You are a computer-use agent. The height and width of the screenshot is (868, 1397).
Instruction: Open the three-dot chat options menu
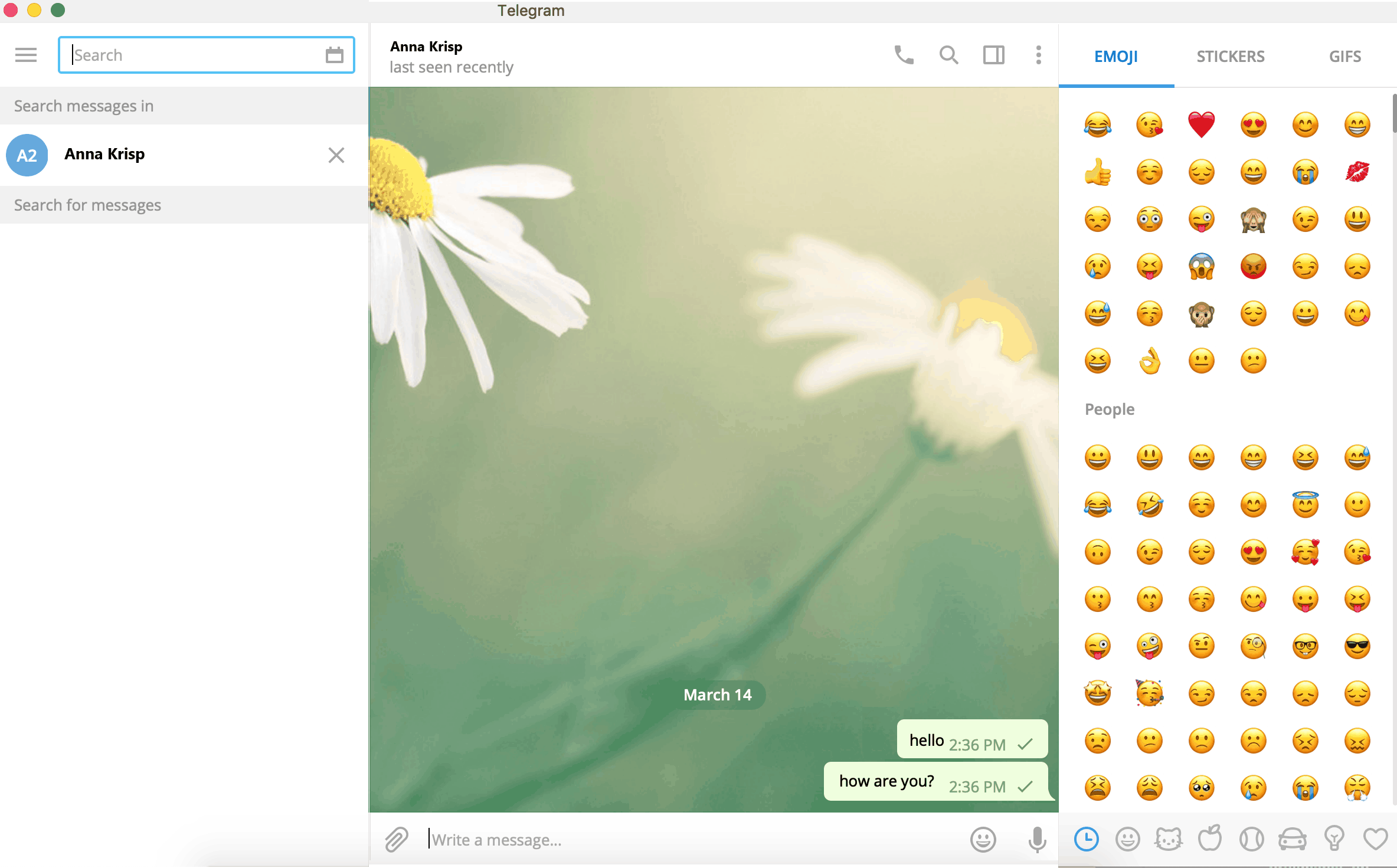click(x=1038, y=55)
